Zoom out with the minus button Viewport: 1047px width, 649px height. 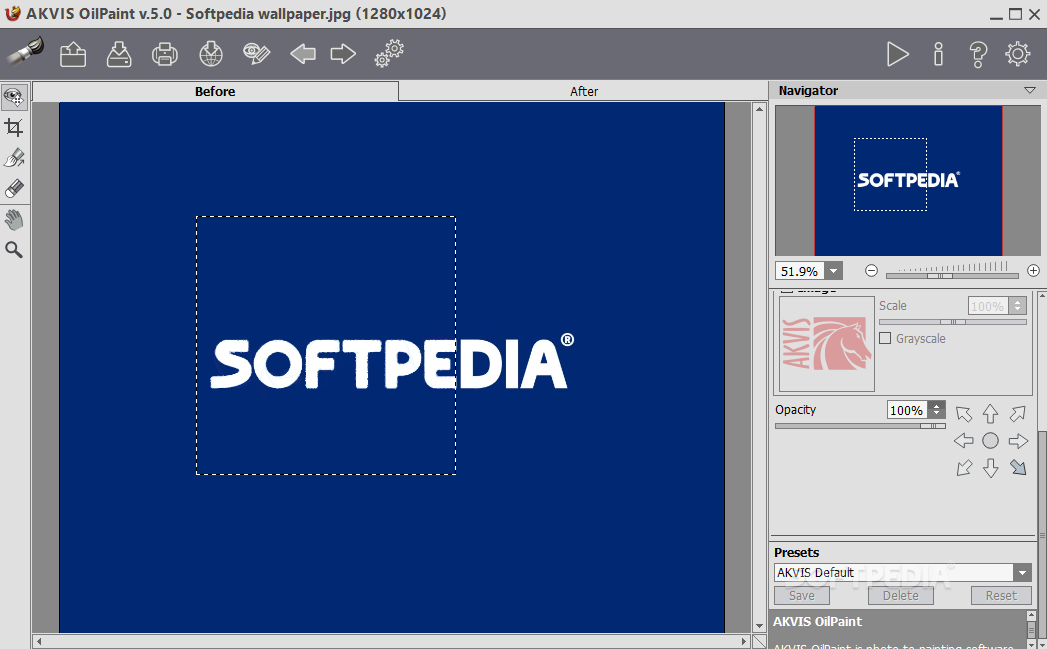pyautogui.click(x=871, y=270)
